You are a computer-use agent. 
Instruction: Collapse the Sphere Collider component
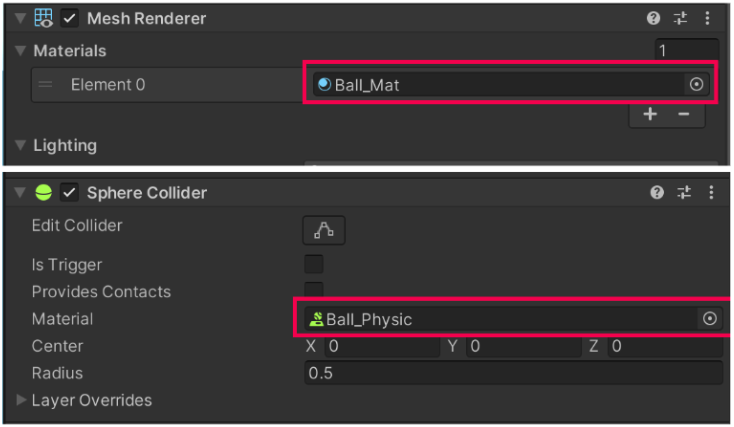pyautogui.click(x=20, y=192)
